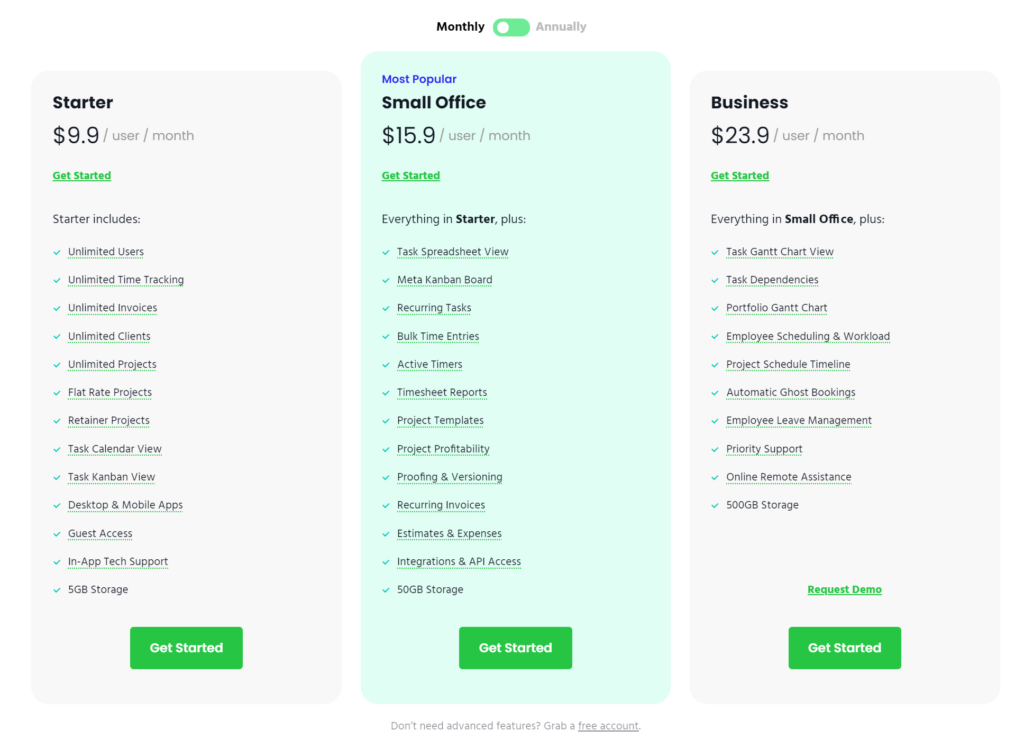Open the Meta Kanban Board feature link
Viewport: 1024px width, 740px height.
(444, 280)
